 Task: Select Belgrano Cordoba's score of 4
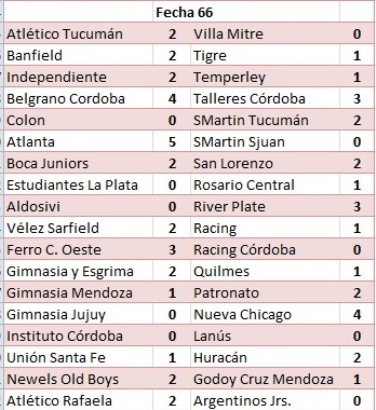point(172,98)
